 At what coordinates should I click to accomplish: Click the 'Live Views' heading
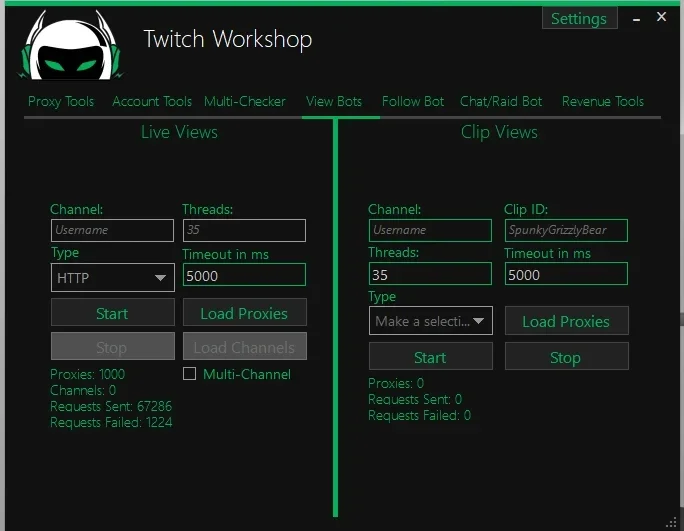(x=179, y=132)
